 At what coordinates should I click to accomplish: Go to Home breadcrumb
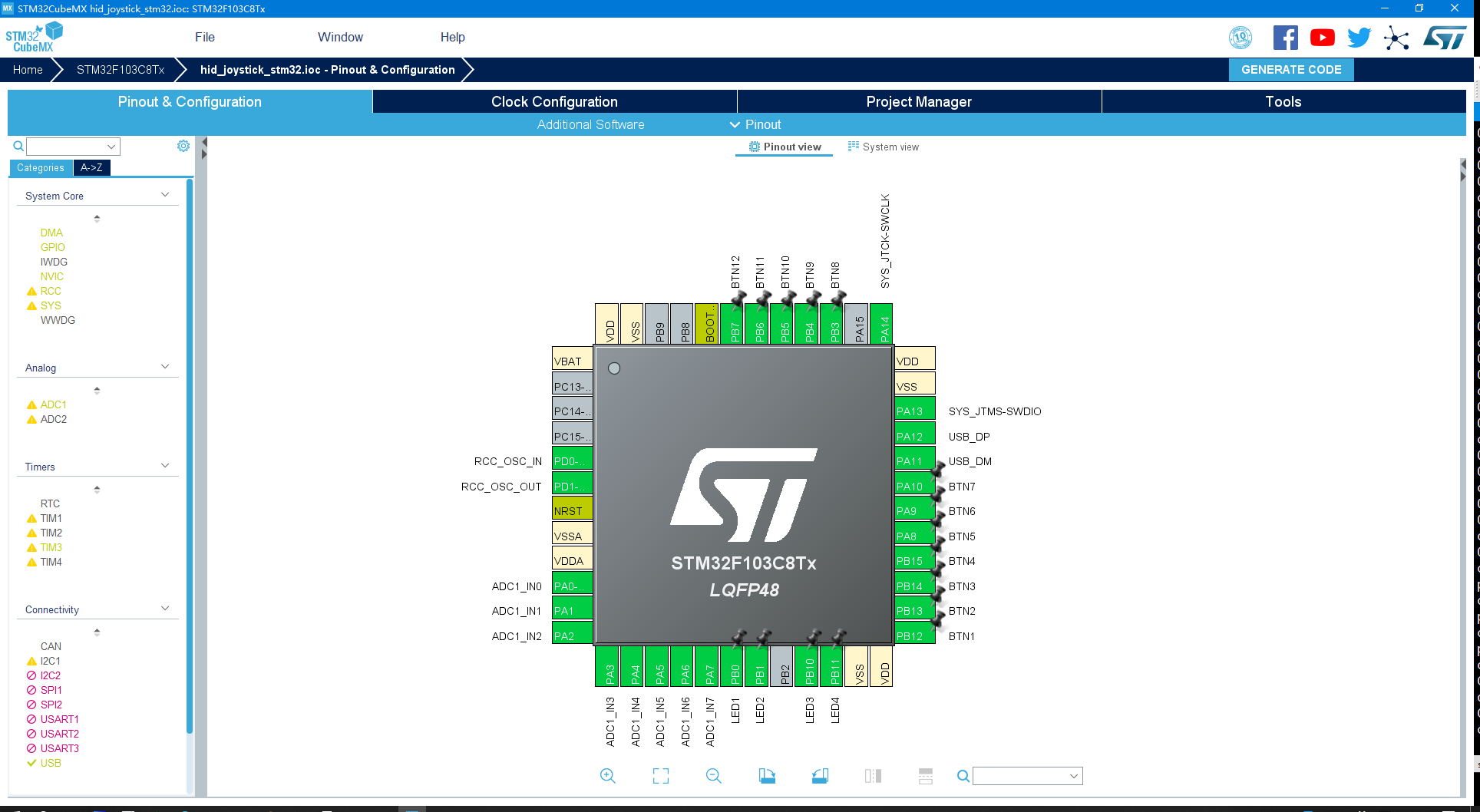28,70
